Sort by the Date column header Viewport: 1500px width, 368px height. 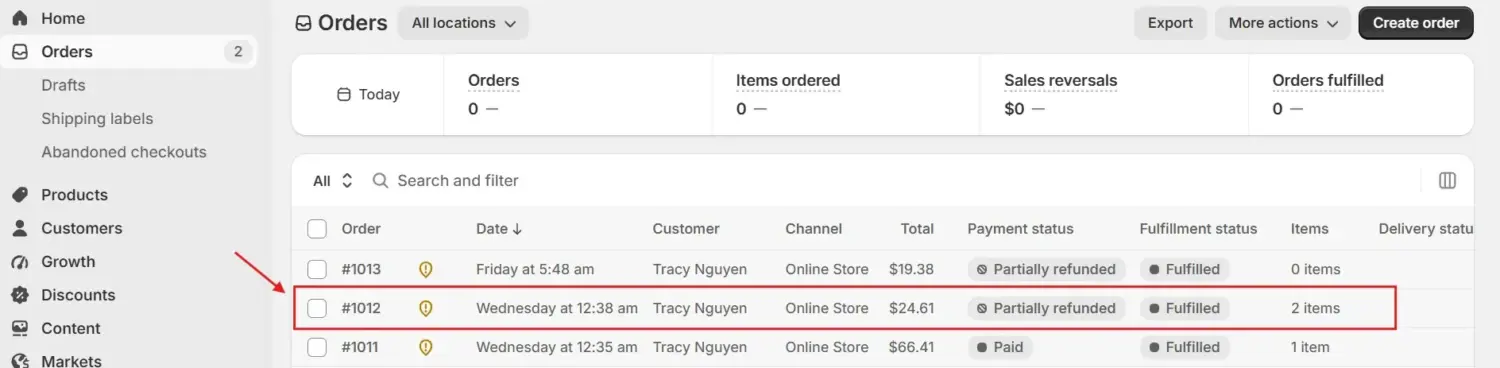coord(499,229)
